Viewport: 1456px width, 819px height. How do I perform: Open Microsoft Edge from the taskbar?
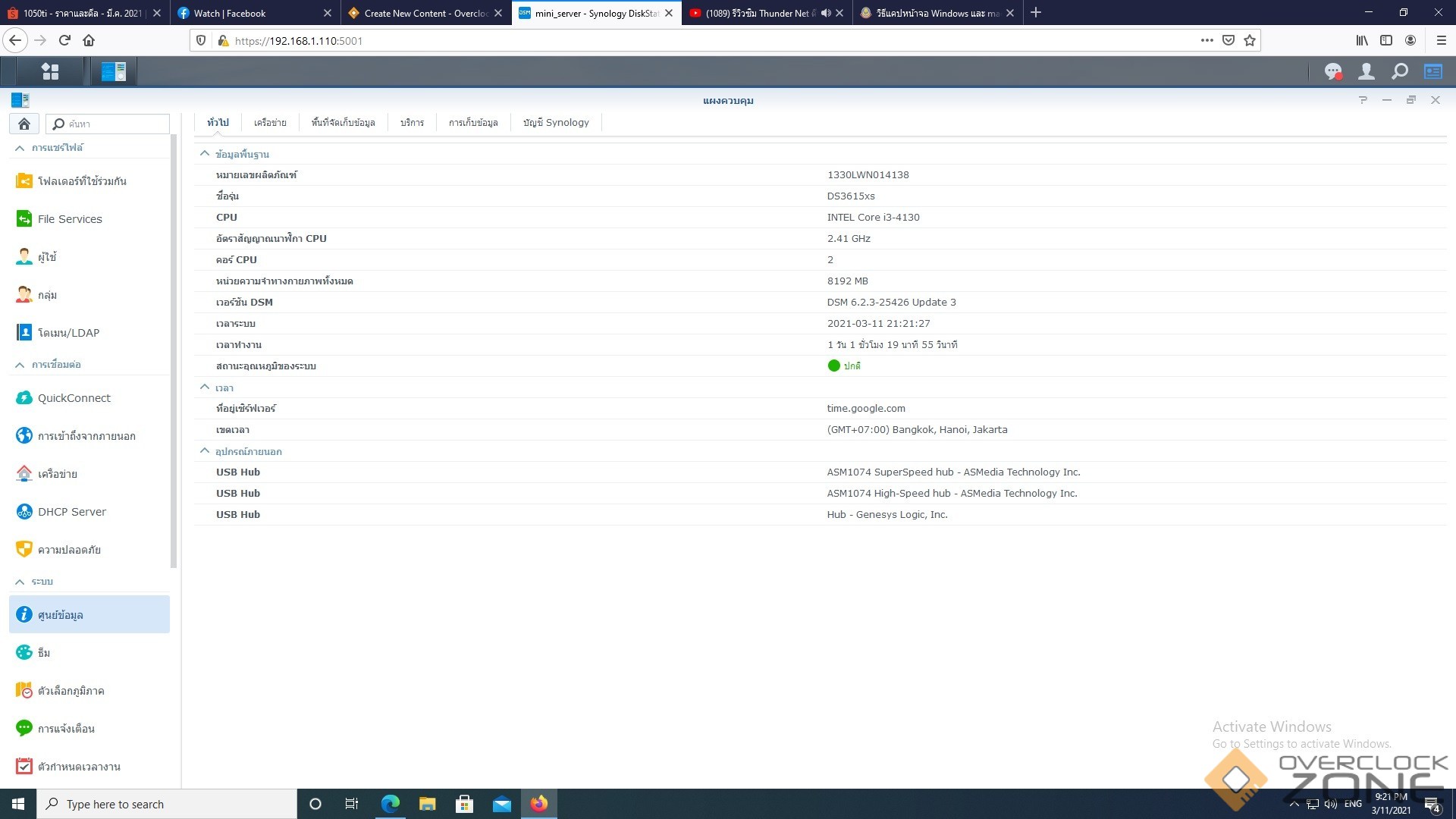click(390, 804)
